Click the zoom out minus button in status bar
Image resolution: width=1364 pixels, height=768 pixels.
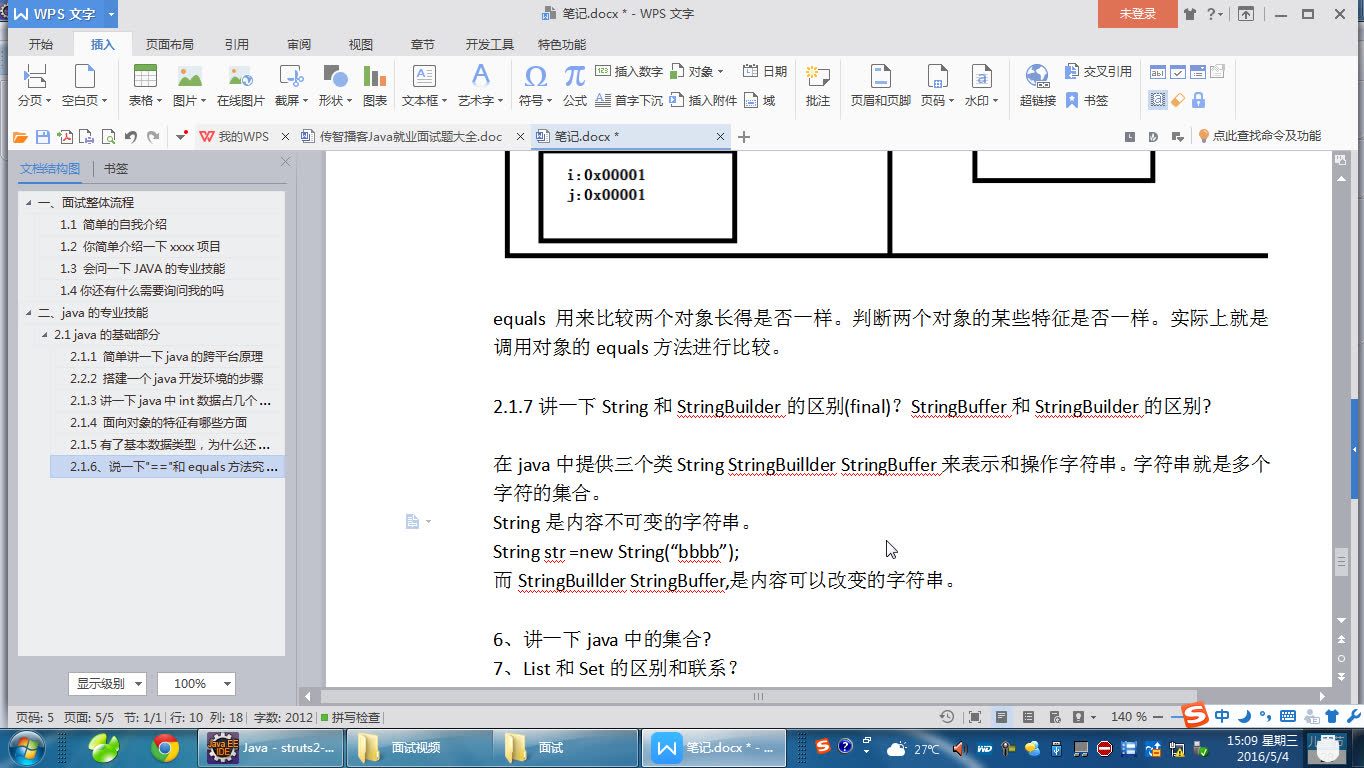point(1157,717)
